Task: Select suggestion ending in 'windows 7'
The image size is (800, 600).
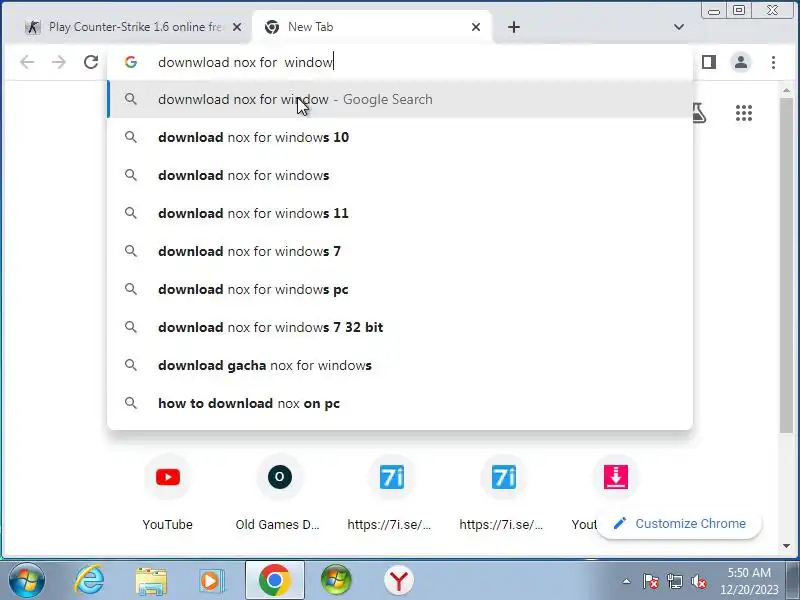Action: click(400, 251)
